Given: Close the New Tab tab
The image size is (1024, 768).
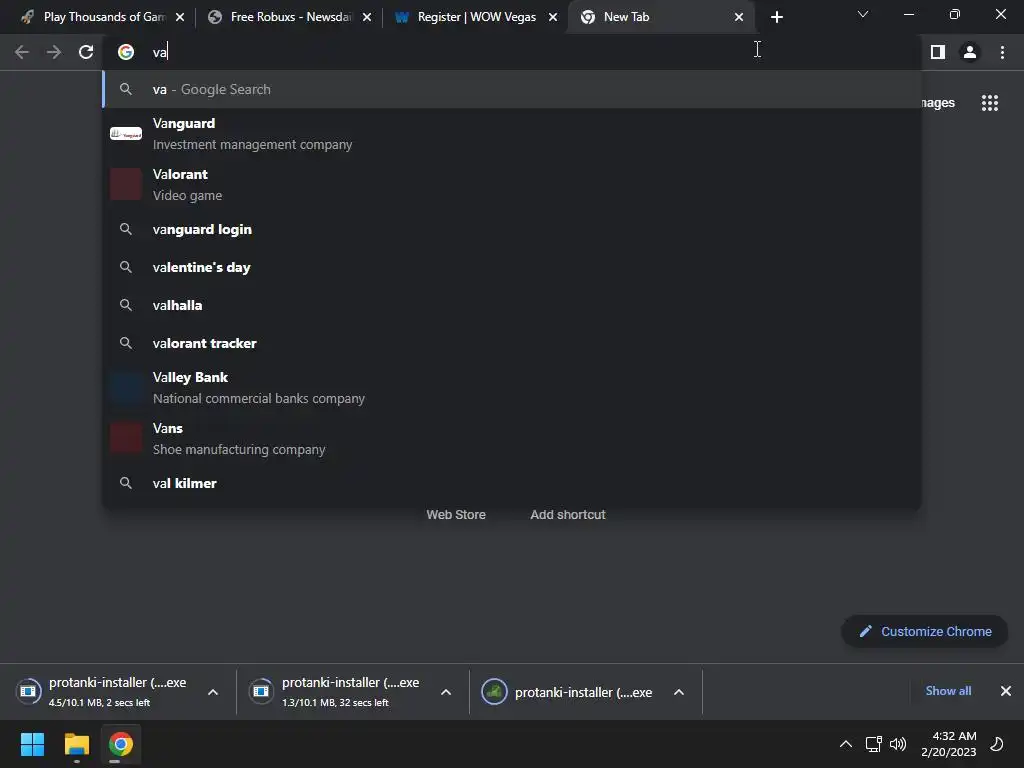Looking at the screenshot, I should tap(739, 17).
